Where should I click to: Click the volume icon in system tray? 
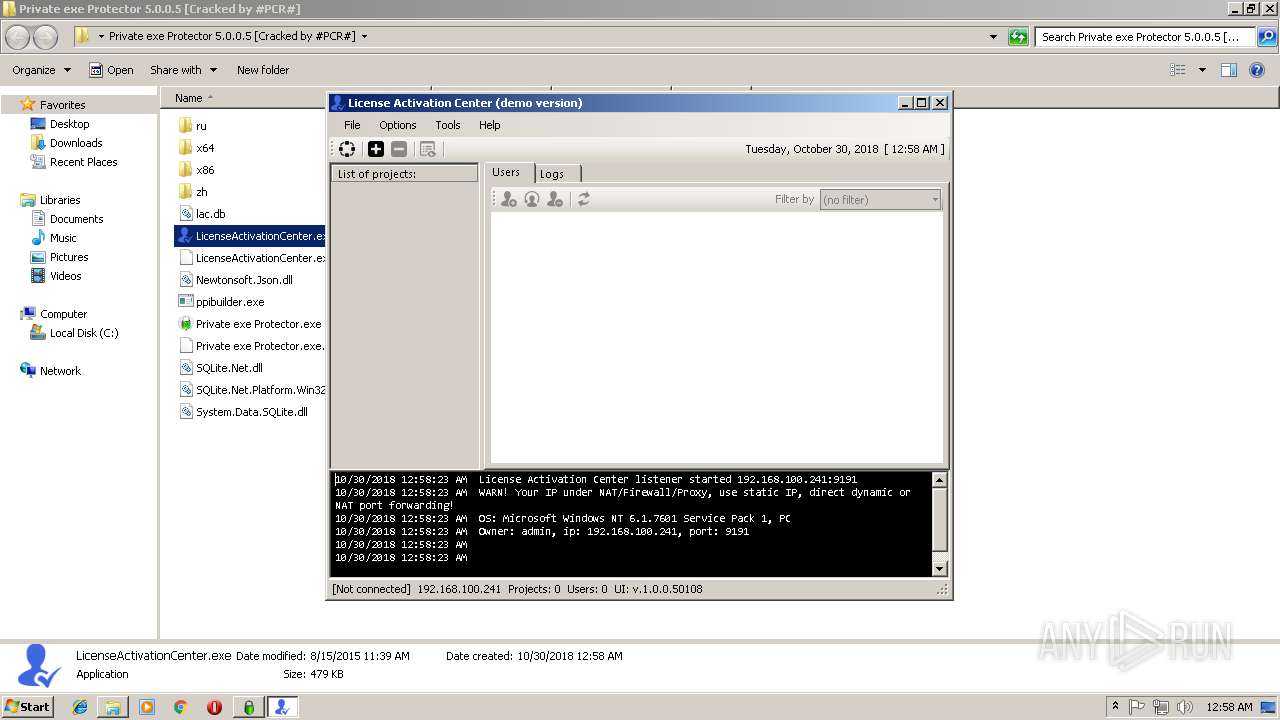click(1185, 707)
